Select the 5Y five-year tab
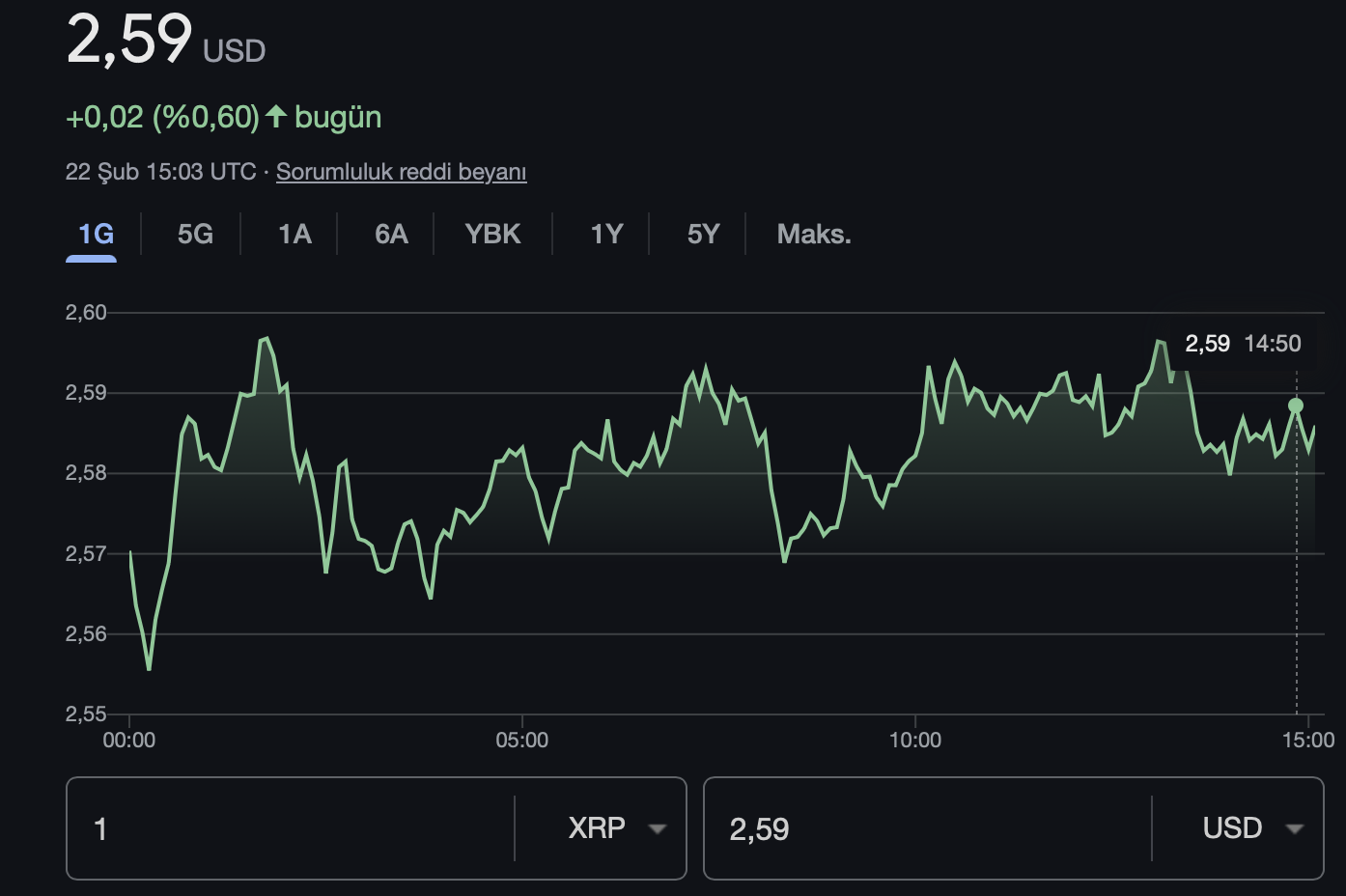 tap(703, 235)
